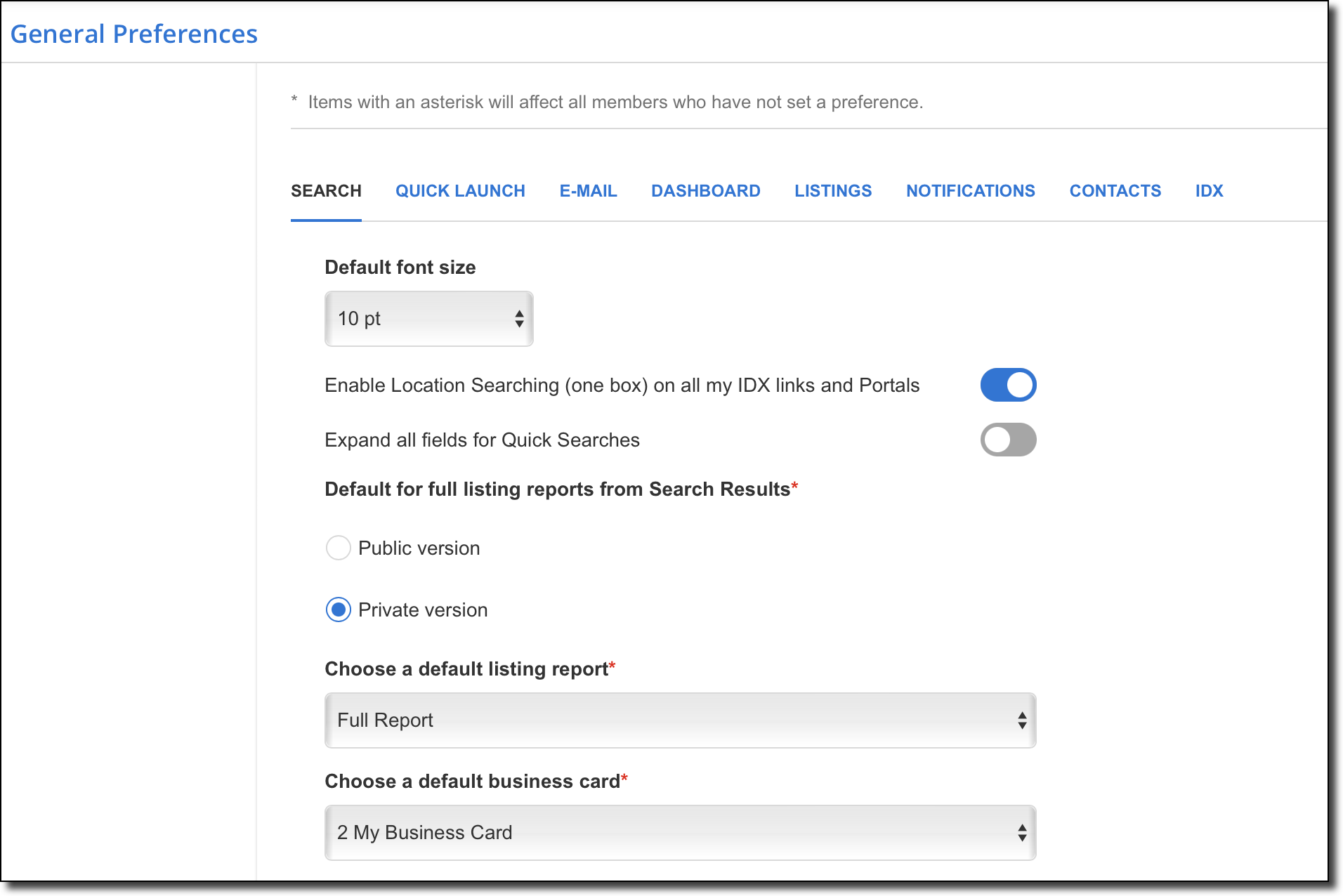Select the Search tab
1343x896 pixels.
click(x=326, y=191)
